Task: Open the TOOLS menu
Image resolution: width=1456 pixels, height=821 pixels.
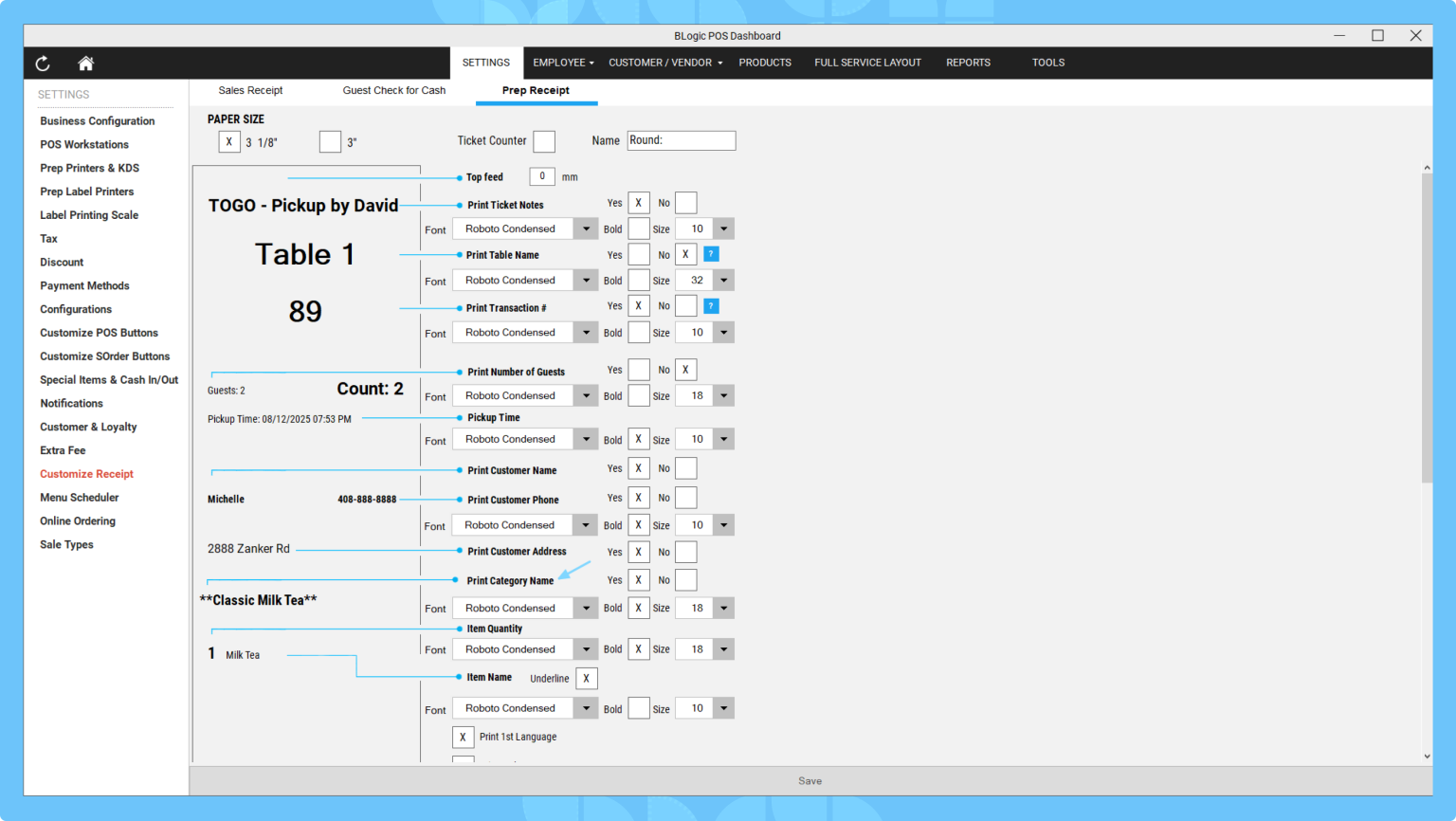Action: (x=1048, y=63)
